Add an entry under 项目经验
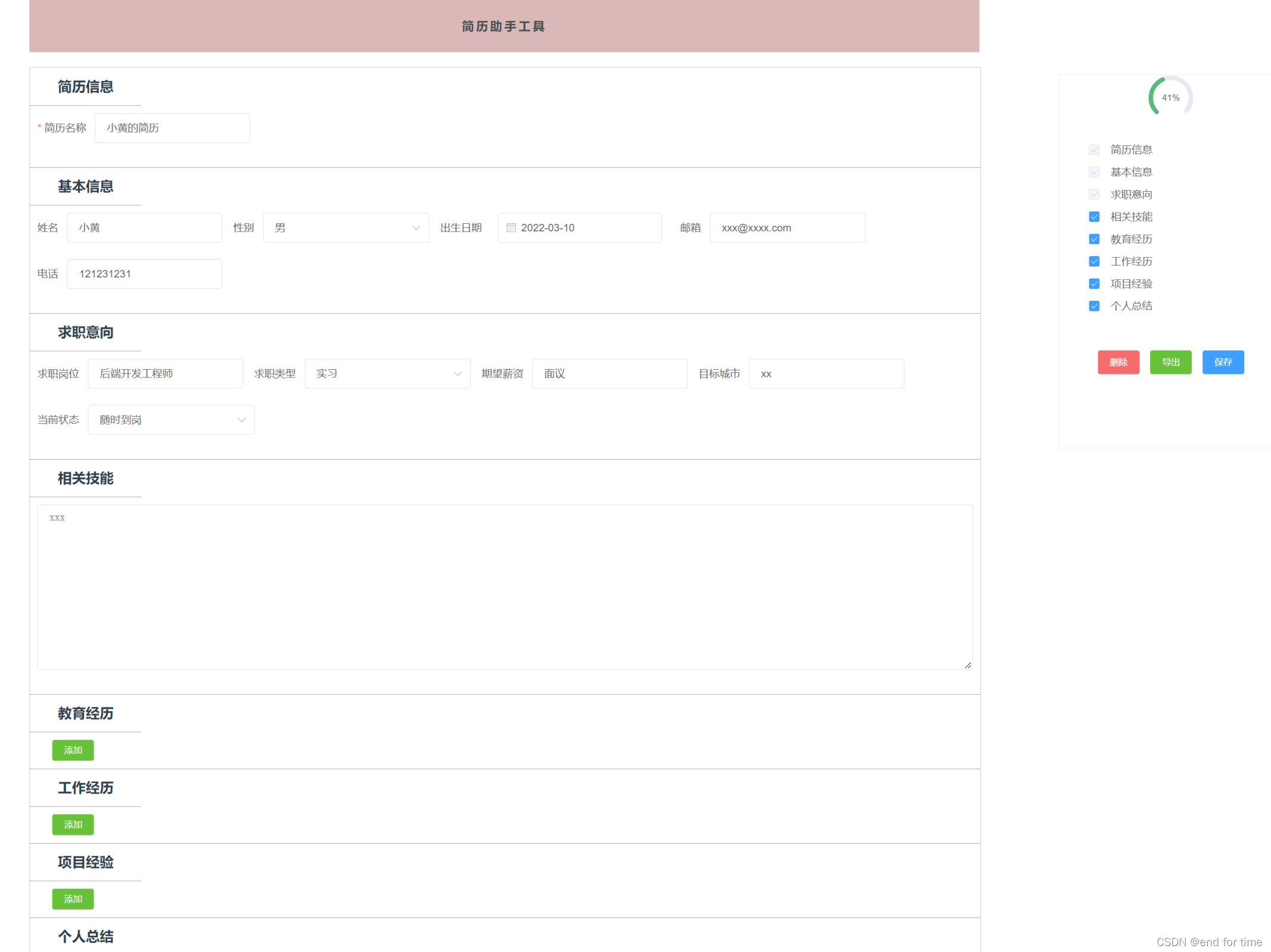Viewport: 1271px width, 952px height. point(73,899)
